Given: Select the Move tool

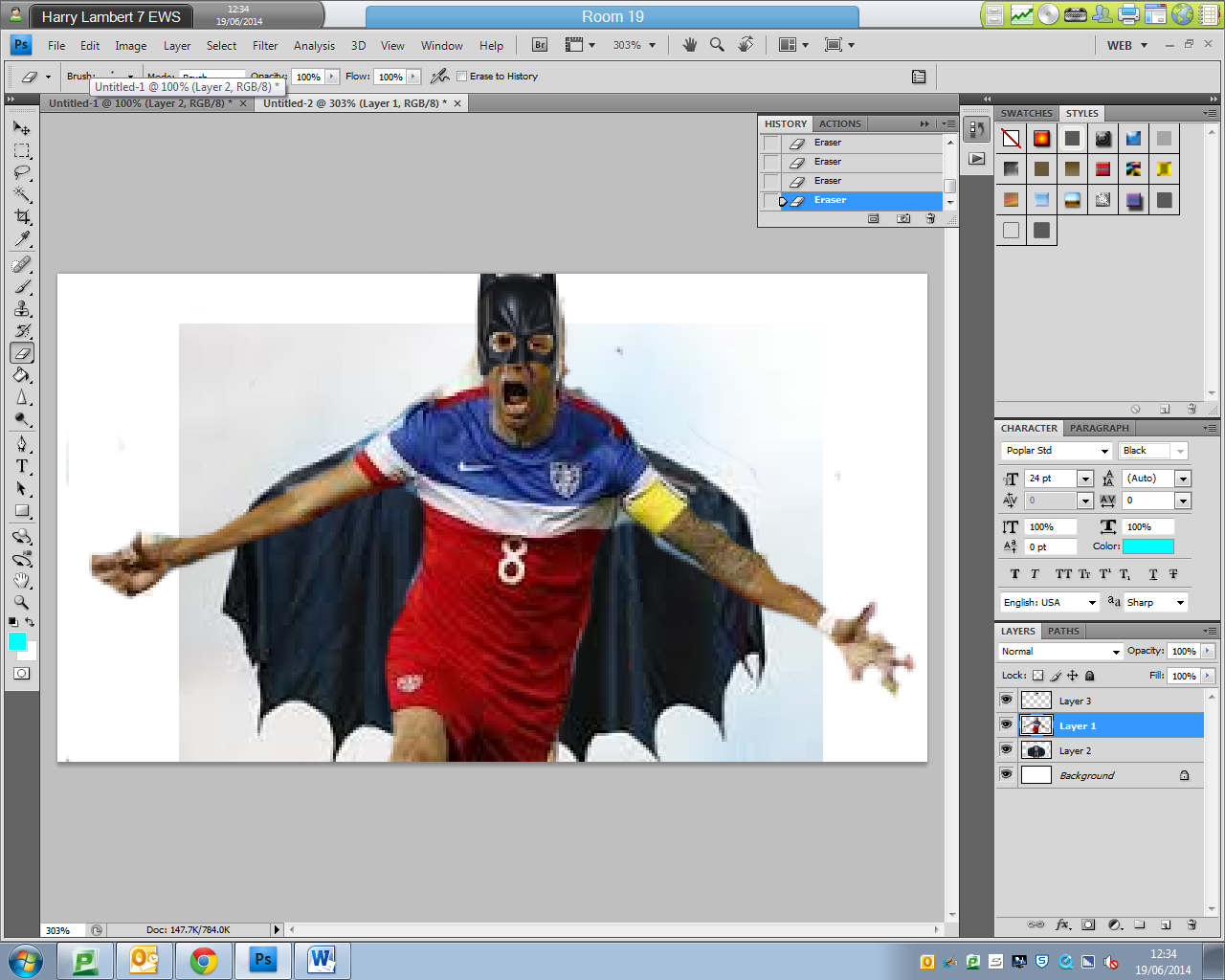Looking at the screenshot, I should click(x=22, y=127).
